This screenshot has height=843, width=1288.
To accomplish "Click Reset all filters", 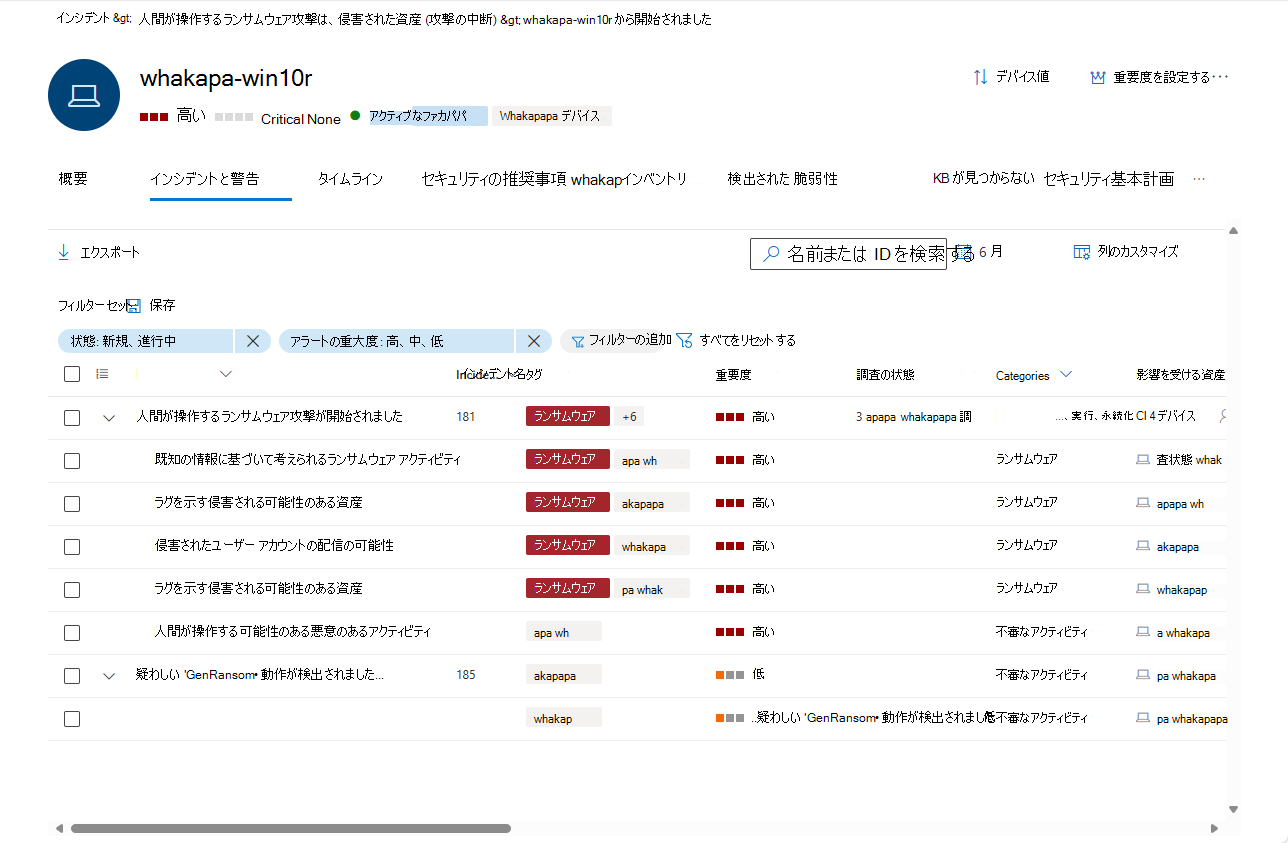I will (737, 341).
